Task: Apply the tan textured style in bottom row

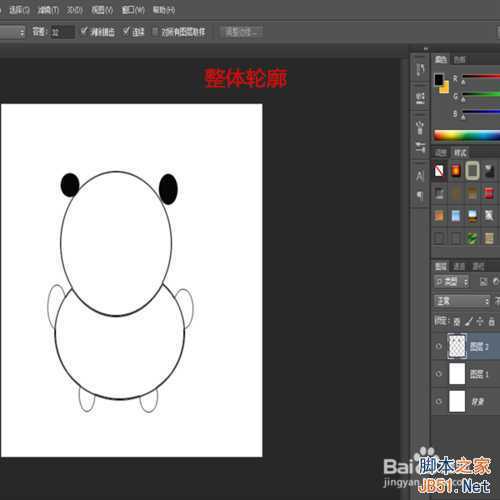Action: coord(489,238)
